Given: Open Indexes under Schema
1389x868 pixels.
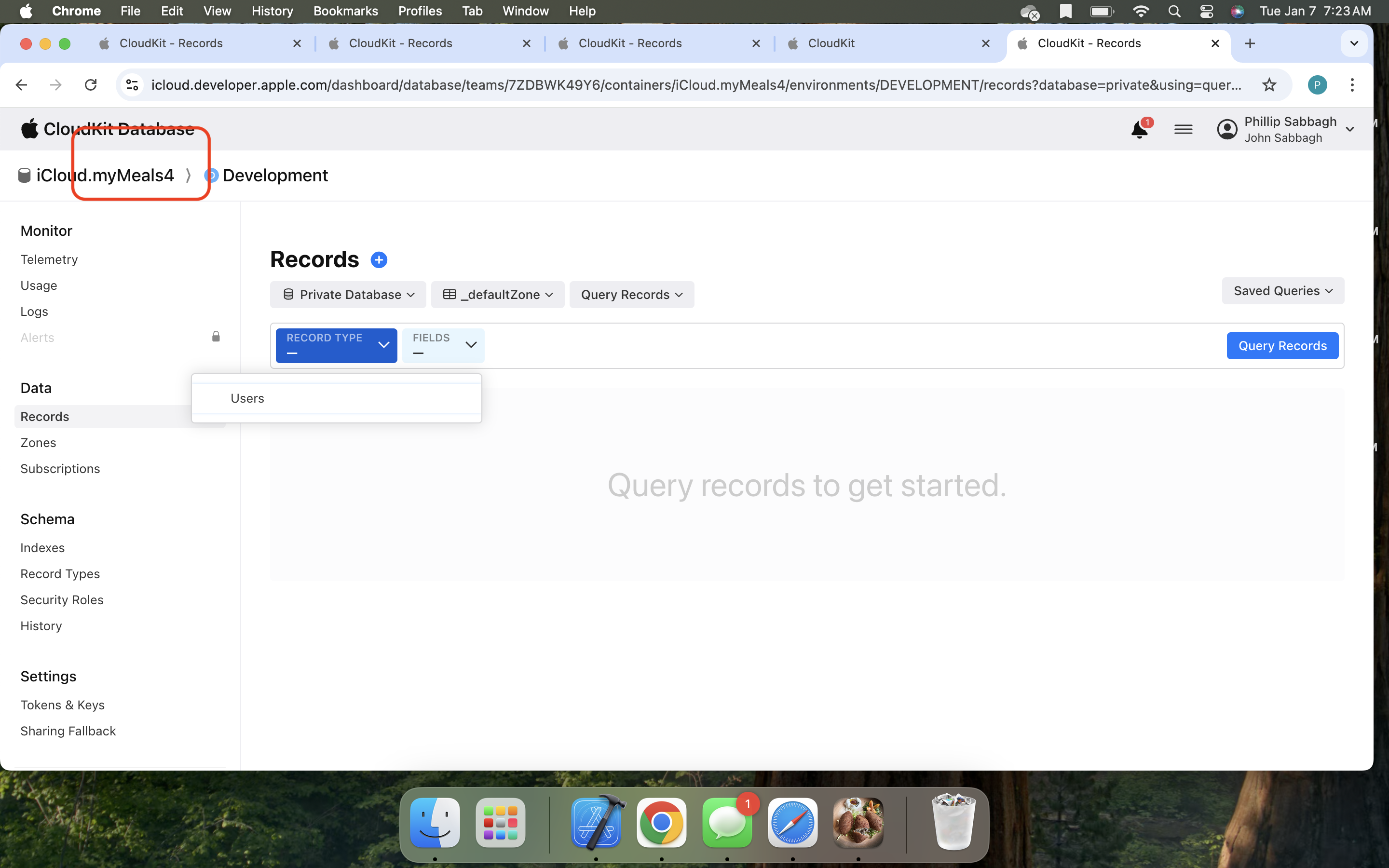Looking at the screenshot, I should pos(42,548).
